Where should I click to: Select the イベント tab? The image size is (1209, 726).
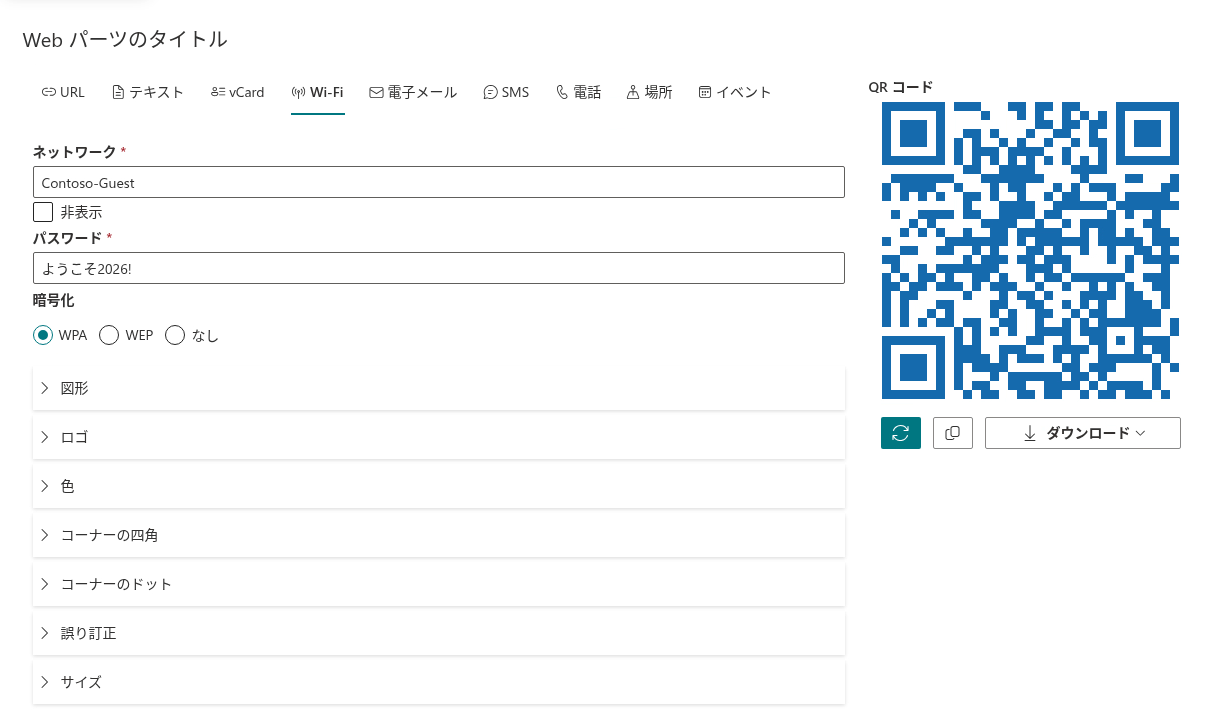pos(735,92)
